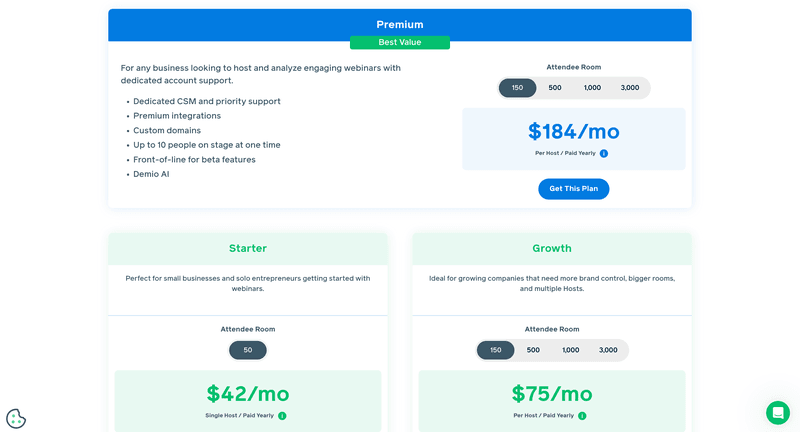Click the Premium price info icon
This screenshot has height=432, width=800.
coord(604,154)
